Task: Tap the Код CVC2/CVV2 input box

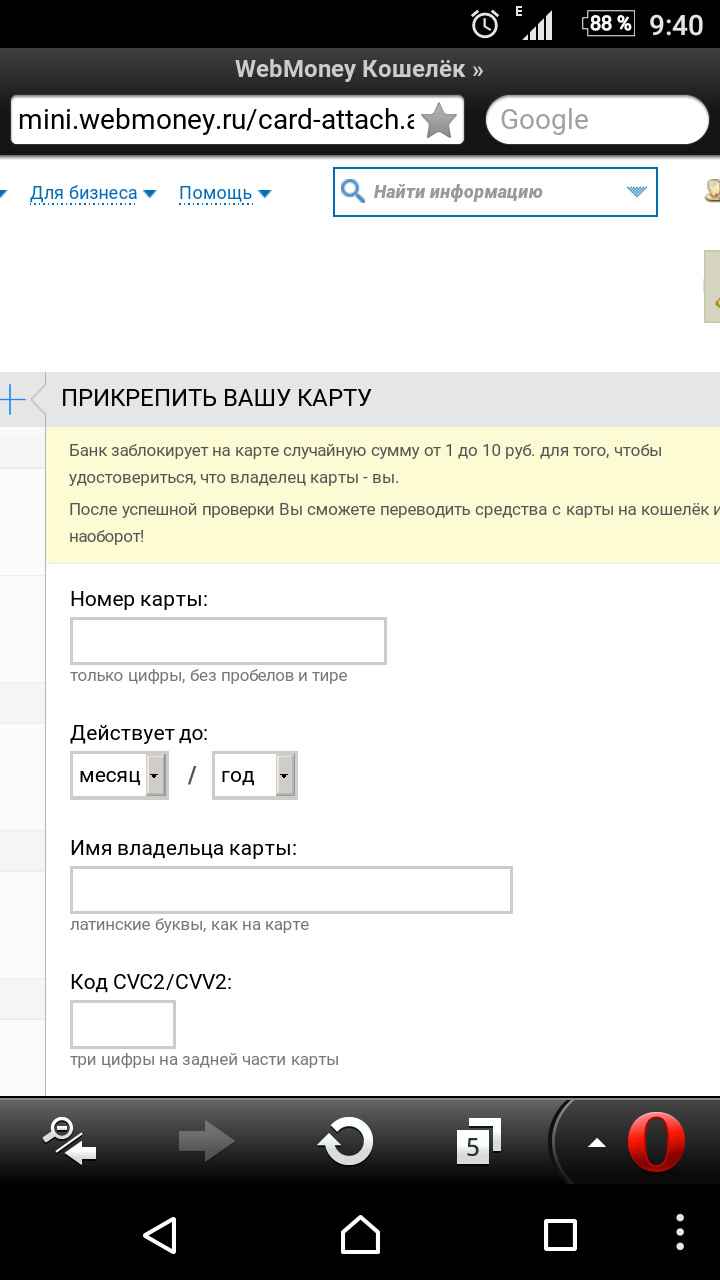Action: tap(123, 1024)
